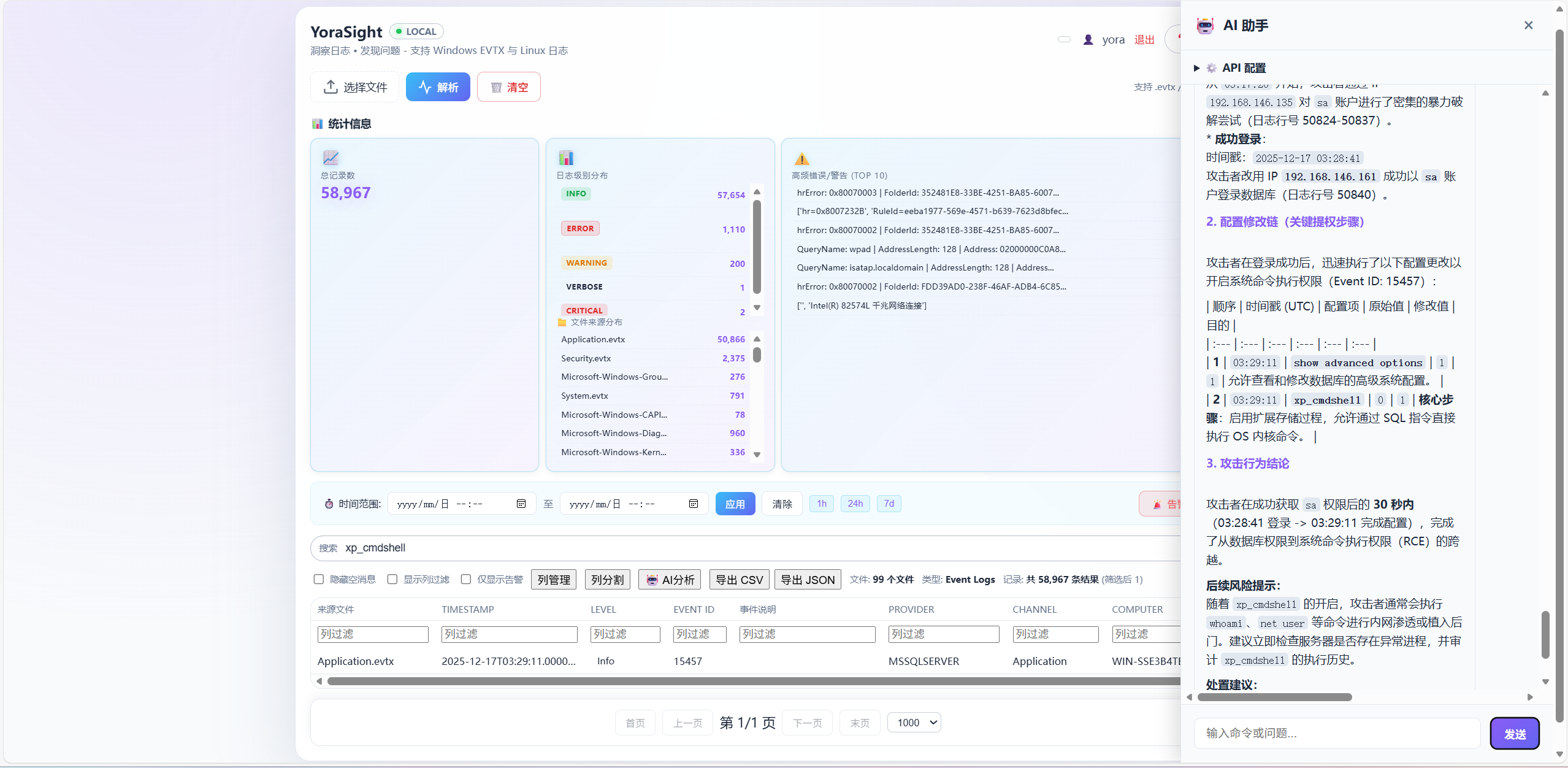Close the AI 助手 panel
Viewport: 1568px width, 768px height.
(1528, 25)
